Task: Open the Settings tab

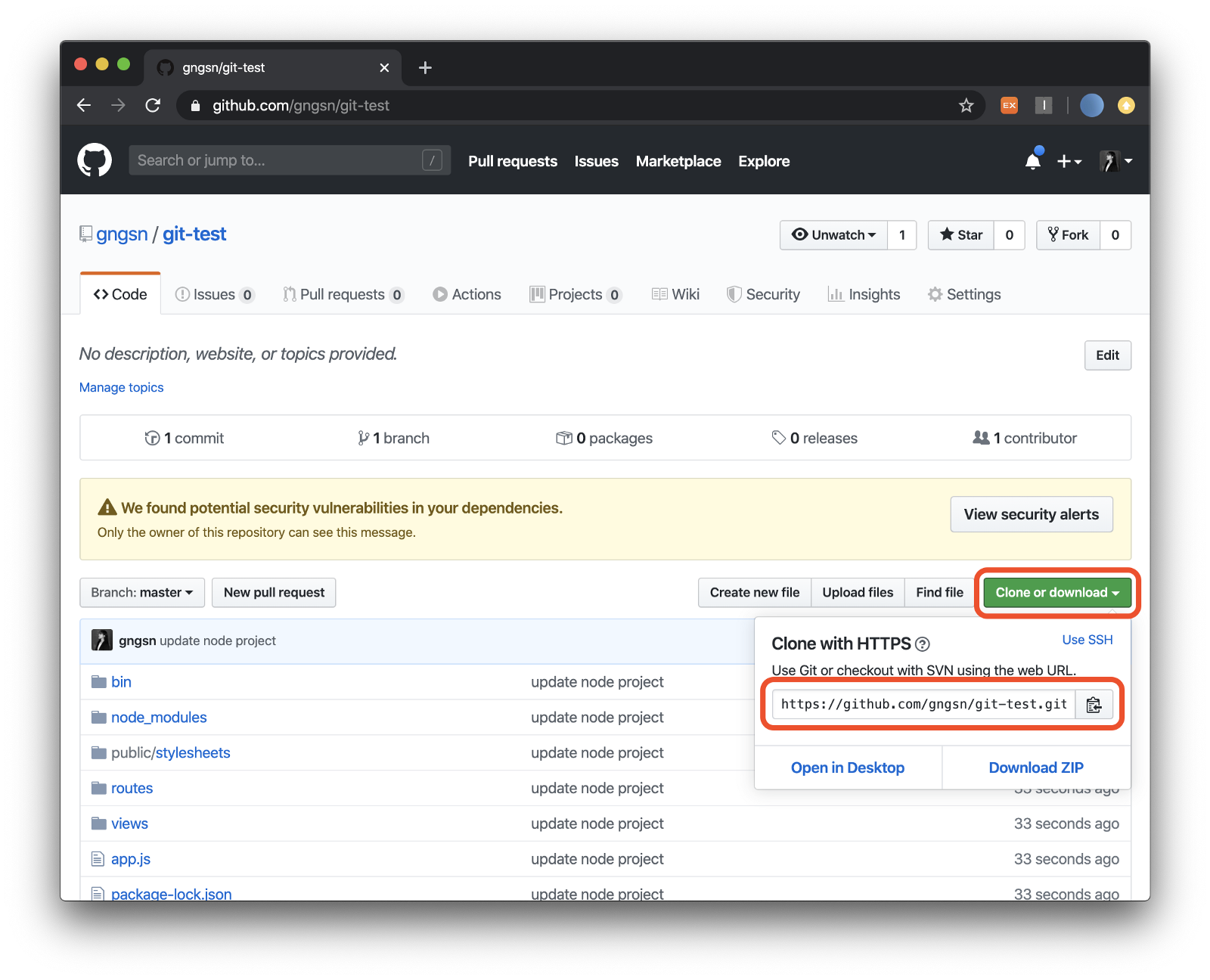Action: [x=964, y=294]
